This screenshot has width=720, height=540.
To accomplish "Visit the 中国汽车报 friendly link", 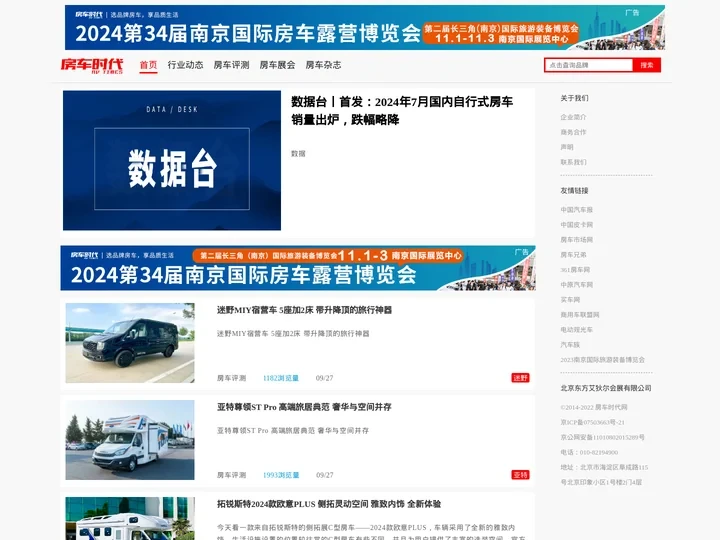I will pyautogui.click(x=576, y=210).
